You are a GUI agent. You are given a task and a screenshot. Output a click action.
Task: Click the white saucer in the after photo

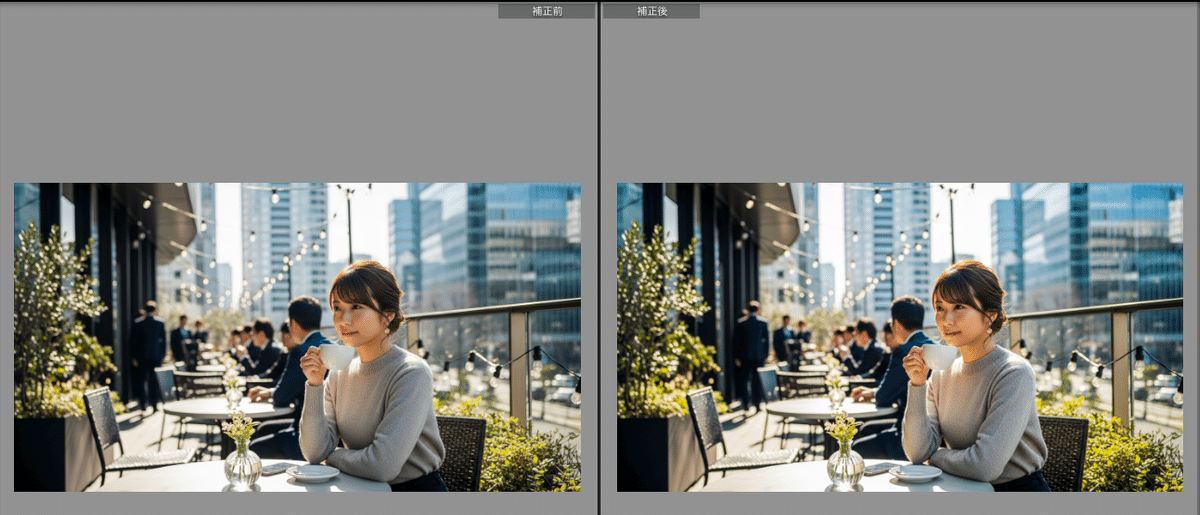tap(916, 473)
